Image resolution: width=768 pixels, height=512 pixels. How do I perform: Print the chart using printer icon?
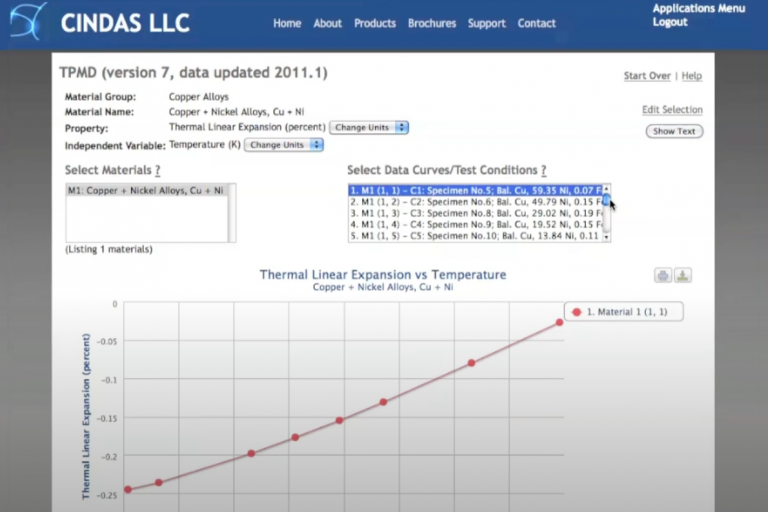663,275
